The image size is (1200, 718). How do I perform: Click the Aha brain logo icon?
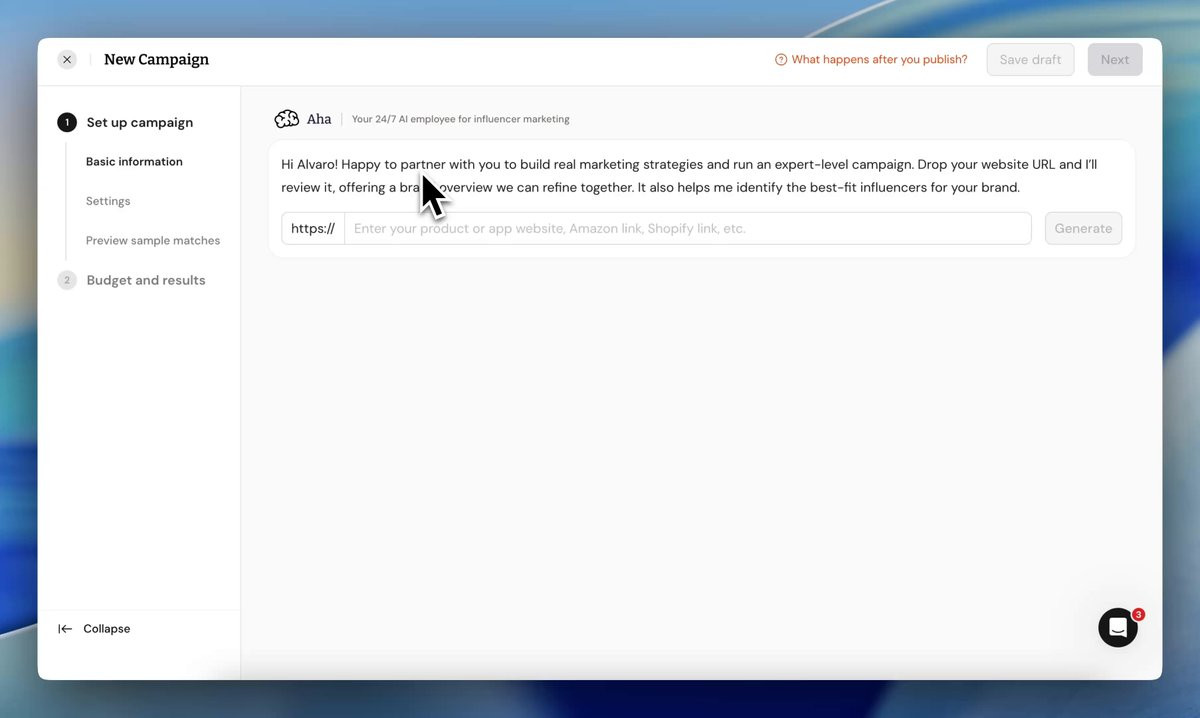[287, 119]
